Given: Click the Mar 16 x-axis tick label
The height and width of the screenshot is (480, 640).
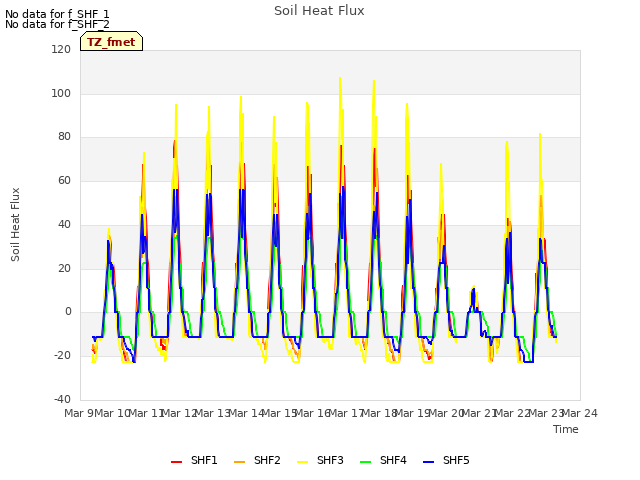Looking at the screenshot, I should (x=313, y=413).
